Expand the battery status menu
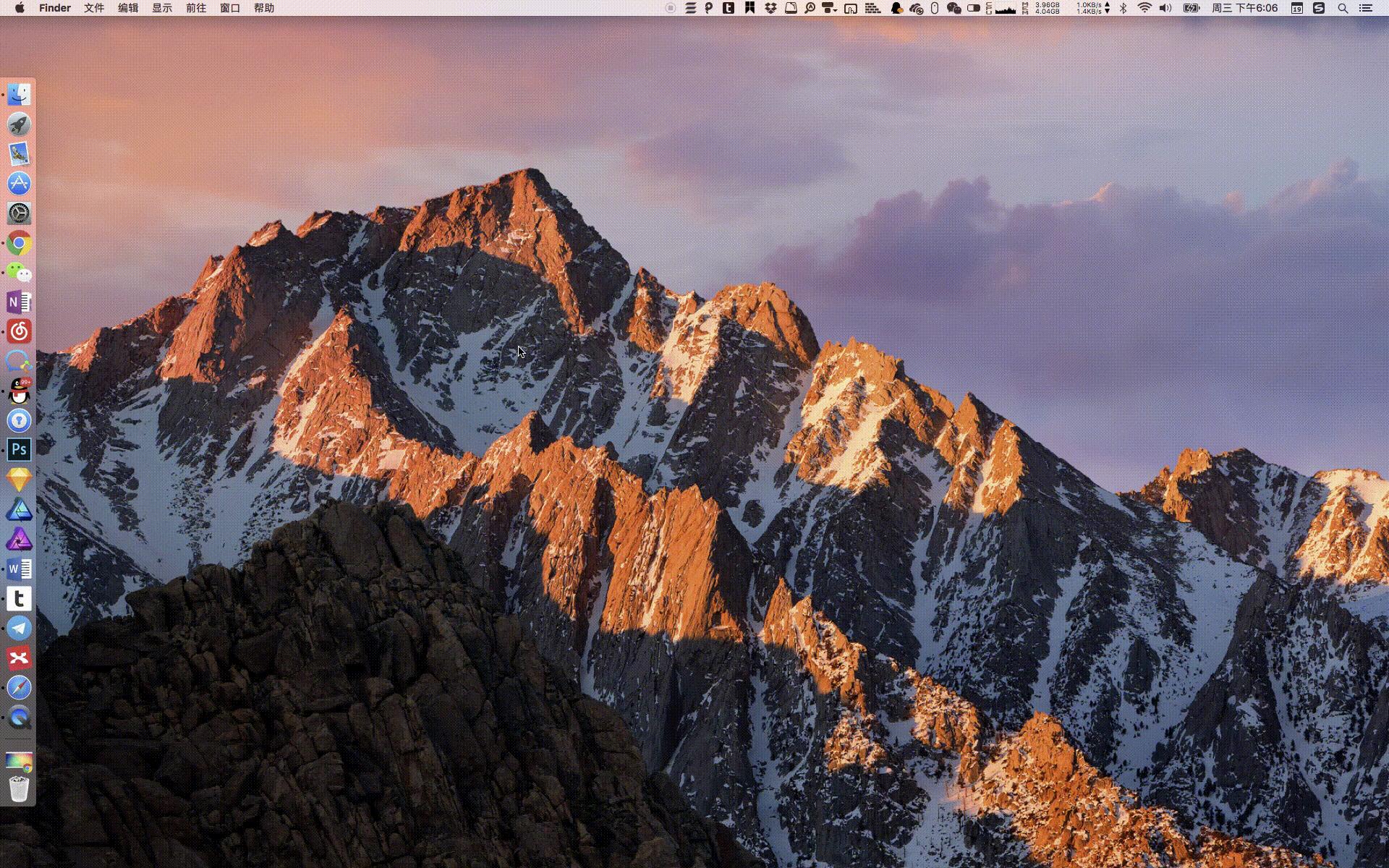 point(1191,8)
